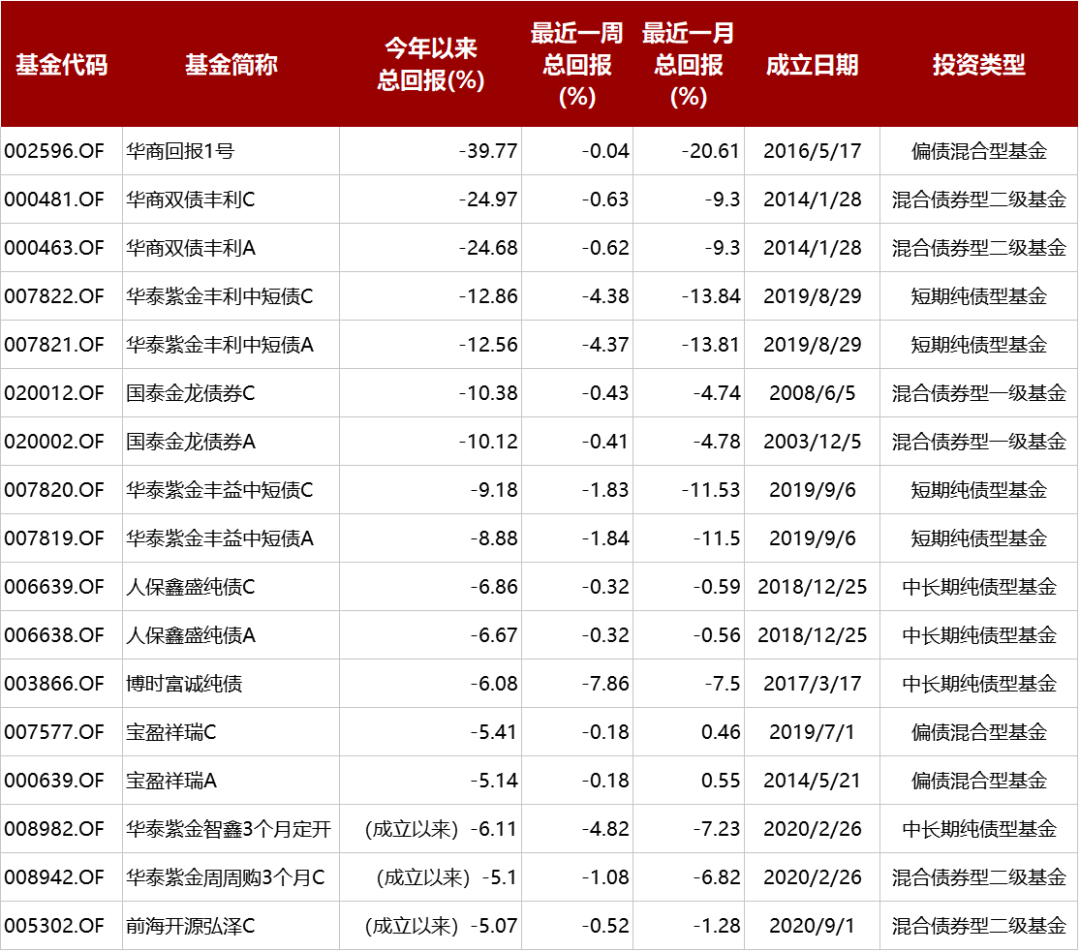Click the value -39.77
This screenshot has width=1080, height=952.
[x=488, y=151]
